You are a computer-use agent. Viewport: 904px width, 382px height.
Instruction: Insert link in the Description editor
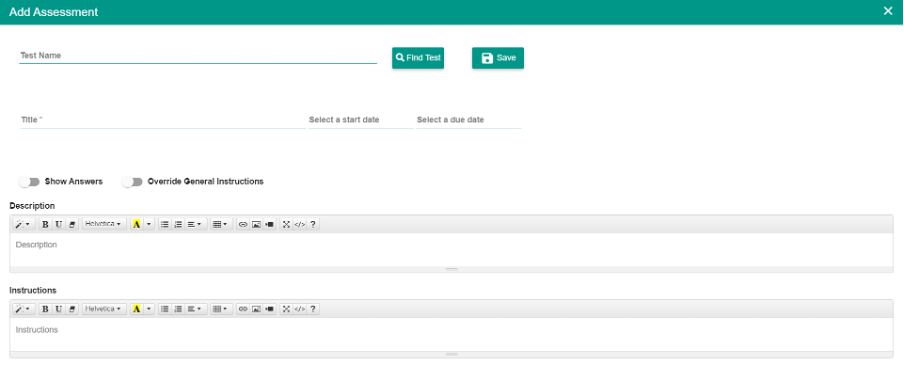(x=243, y=224)
